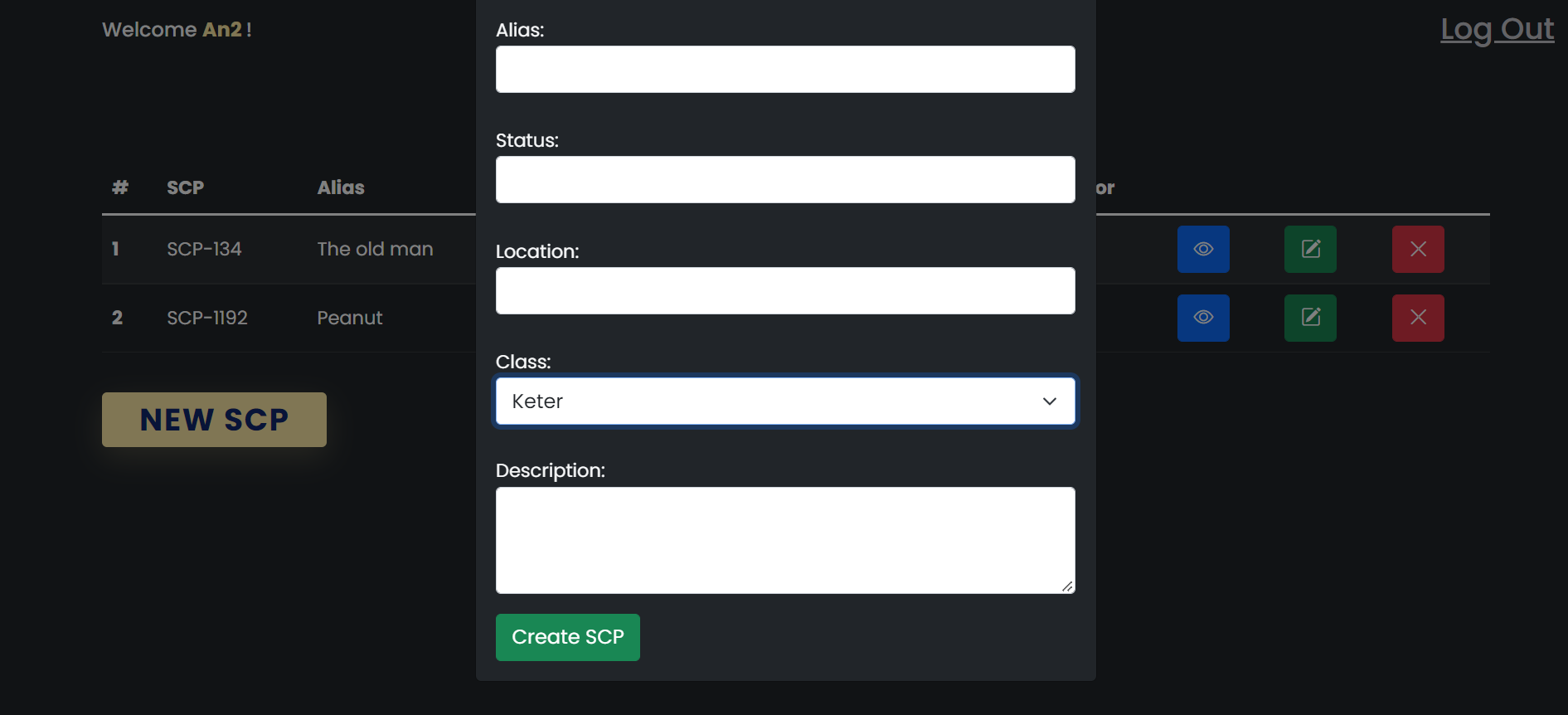Select the Peanut alias cell
Viewport: 1568px width, 715px height.
pyautogui.click(x=350, y=319)
